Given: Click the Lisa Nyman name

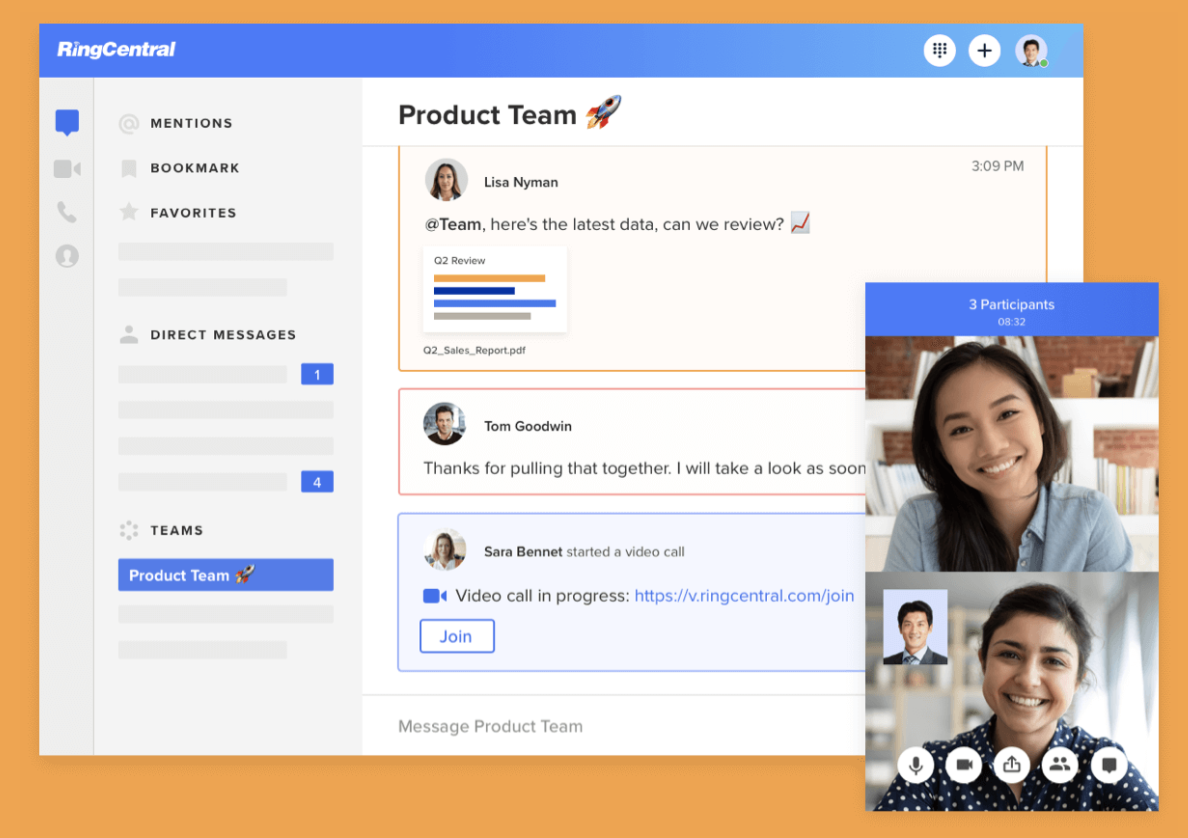Looking at the screenshot, I should 521,183.
